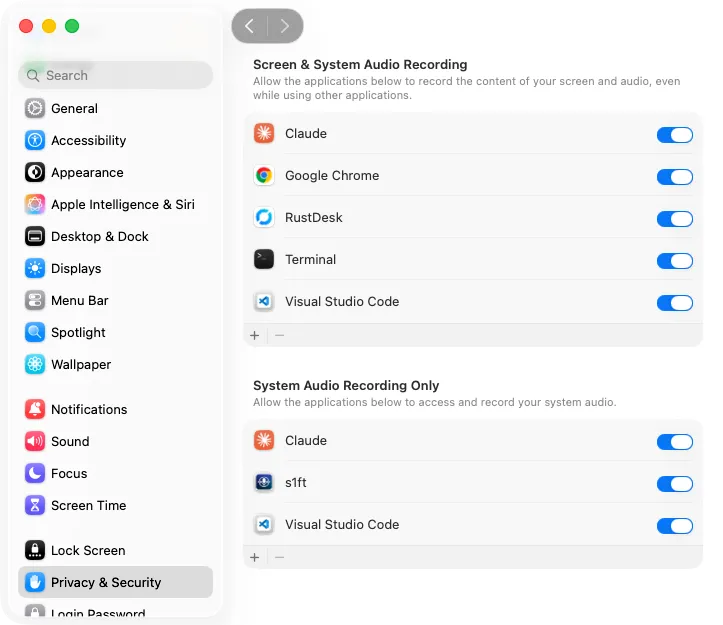Select the s1ft row label
Viewport: 723px width, 625px height.
pos(296,482)
